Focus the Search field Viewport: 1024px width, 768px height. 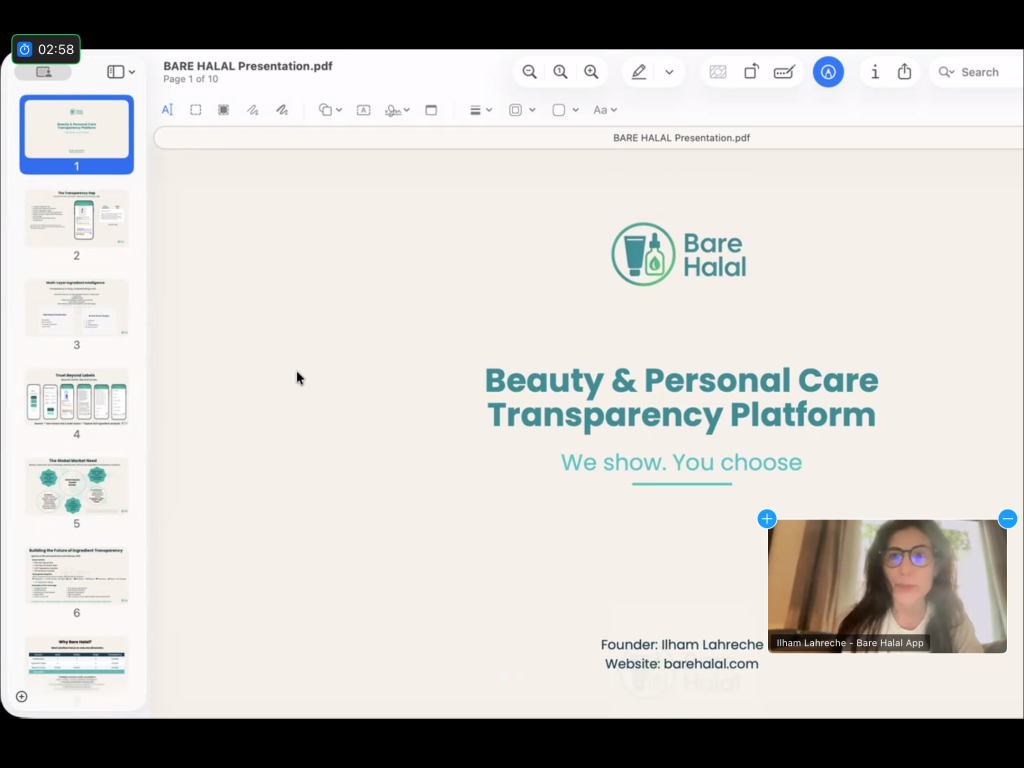977,72
